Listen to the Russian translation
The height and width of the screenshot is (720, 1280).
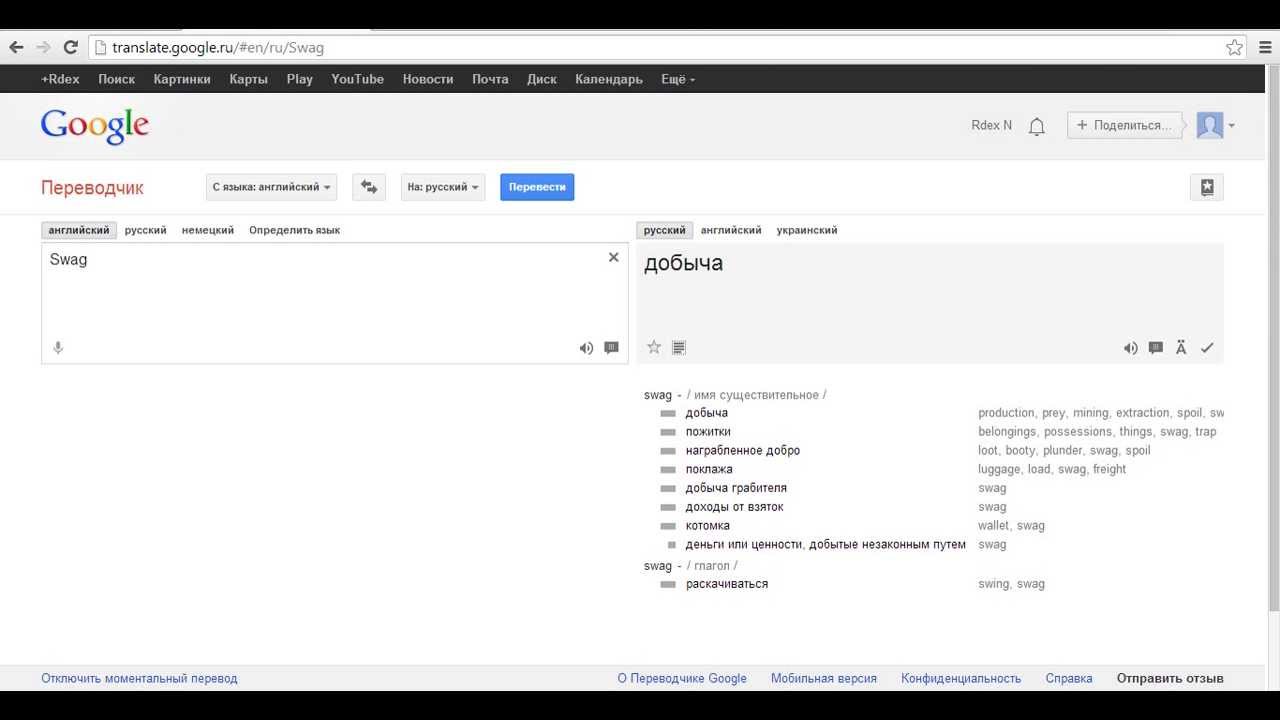(x=1130, y=348)
